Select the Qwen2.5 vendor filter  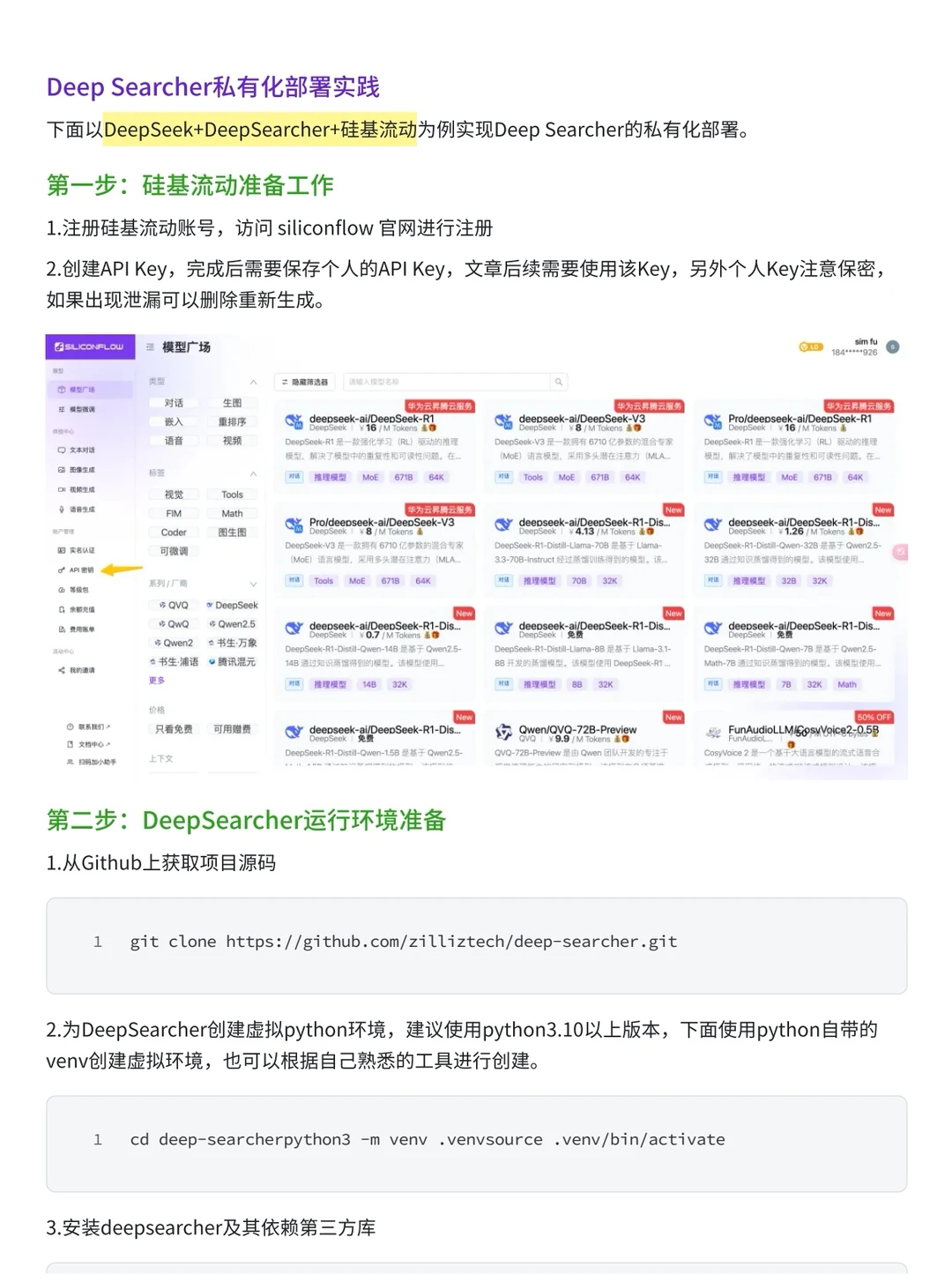[232, 624]
